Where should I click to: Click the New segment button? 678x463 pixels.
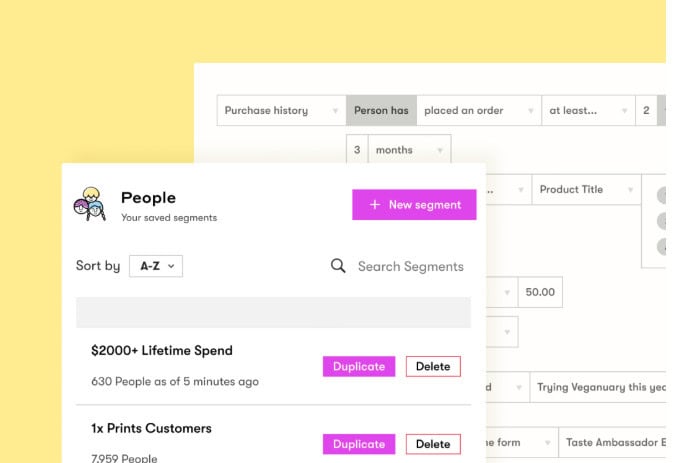pyautogui.click(x=414, y=205)
